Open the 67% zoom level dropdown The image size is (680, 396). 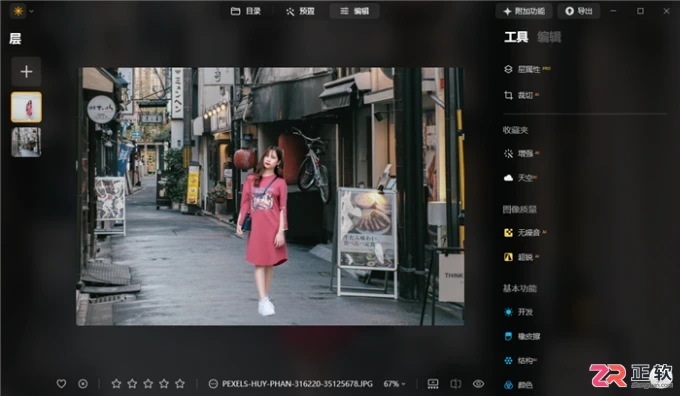pos(394,384)
